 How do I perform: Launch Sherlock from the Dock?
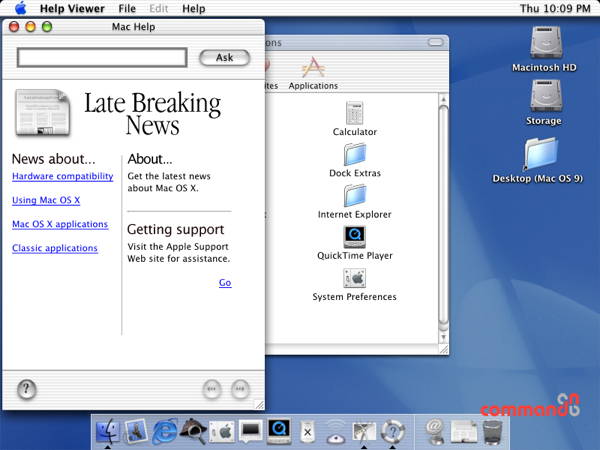point(194,431)
